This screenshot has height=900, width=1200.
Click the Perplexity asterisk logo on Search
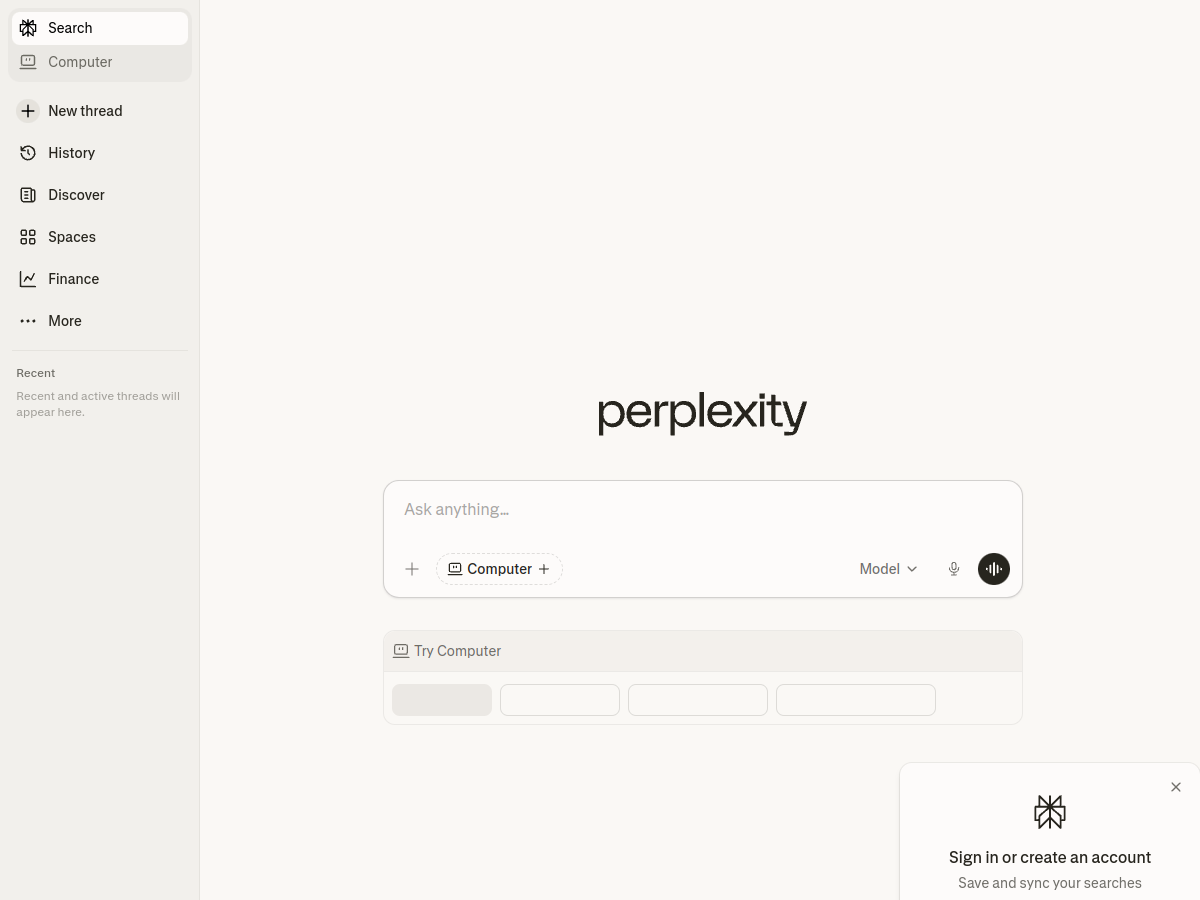[28, 27]
